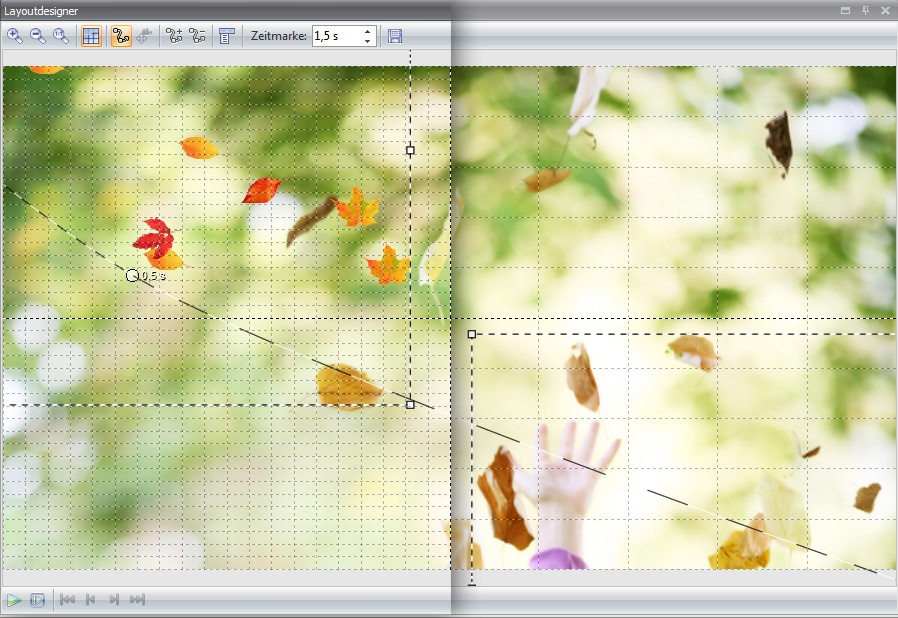Open the alignment layout icon in toolbar
Viewport: 898px width, 618px height.
coord(226,36)
